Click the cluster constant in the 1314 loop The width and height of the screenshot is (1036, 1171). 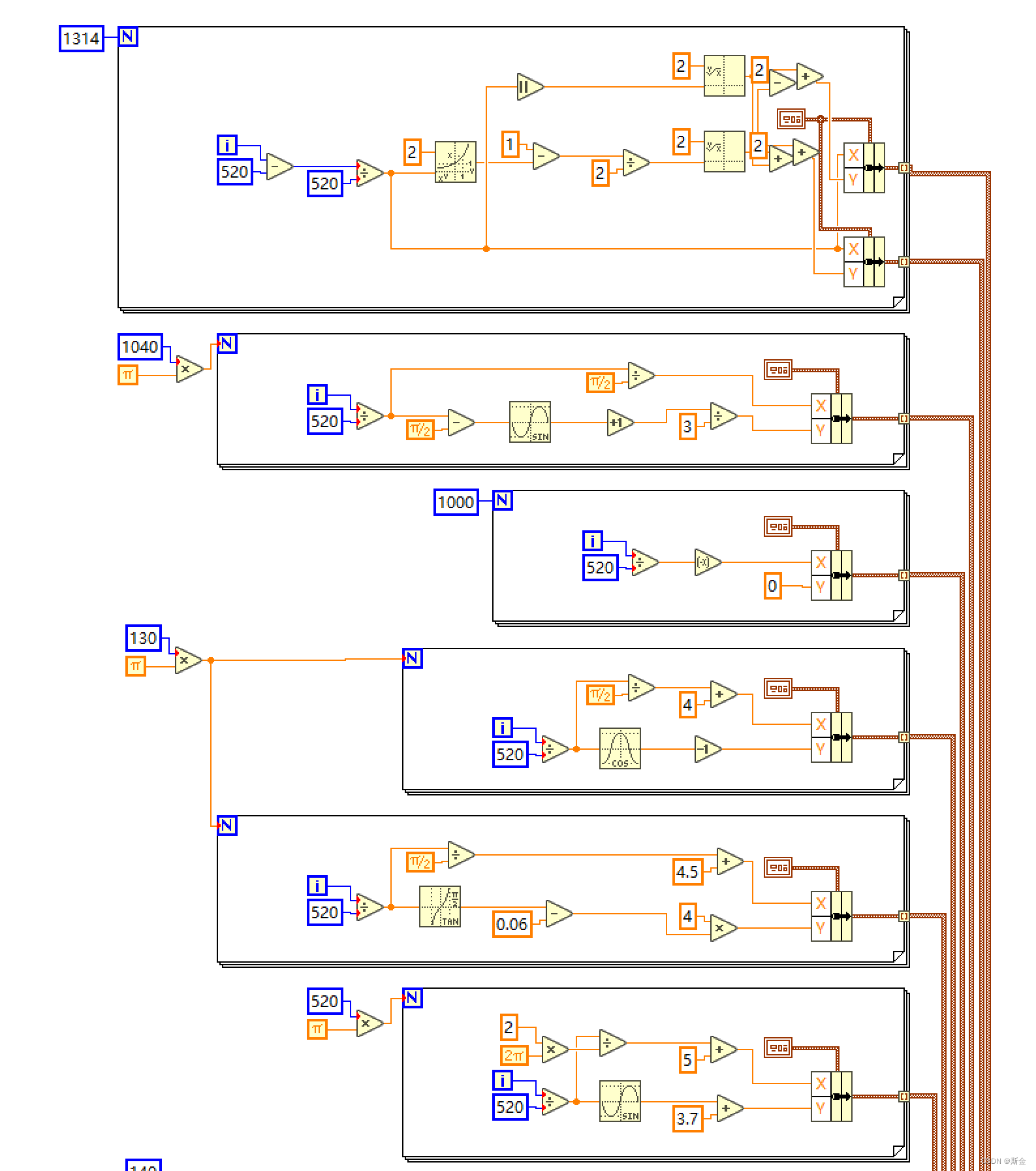point(791,119)
